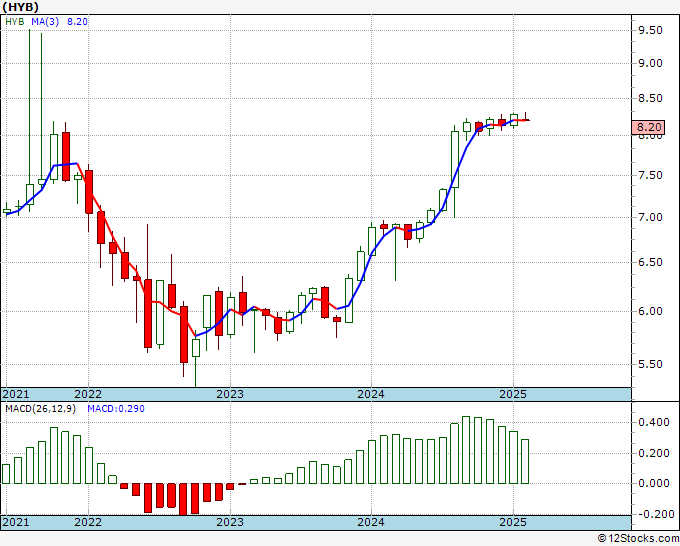
Task: Click the 9.50 price axis label
Action: coord(650,30)
